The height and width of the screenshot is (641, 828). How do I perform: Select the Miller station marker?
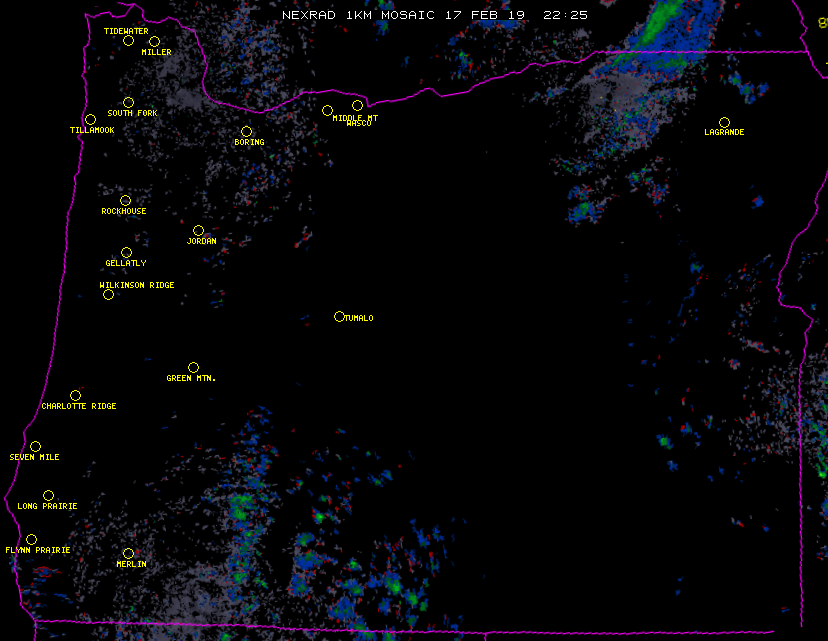[x=154, y=41]
